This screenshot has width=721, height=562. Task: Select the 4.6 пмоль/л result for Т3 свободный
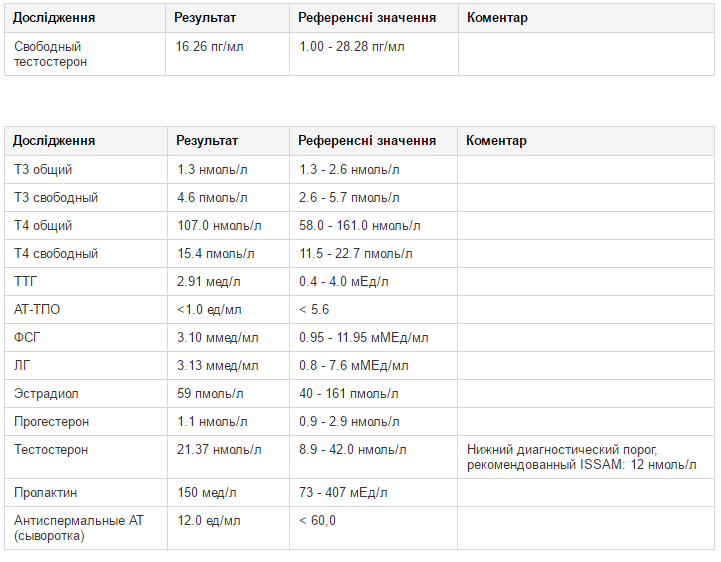[x=213, y=198]
